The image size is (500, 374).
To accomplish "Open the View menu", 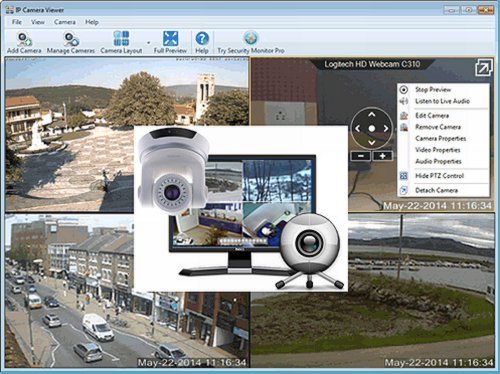I will click(38, 22).
